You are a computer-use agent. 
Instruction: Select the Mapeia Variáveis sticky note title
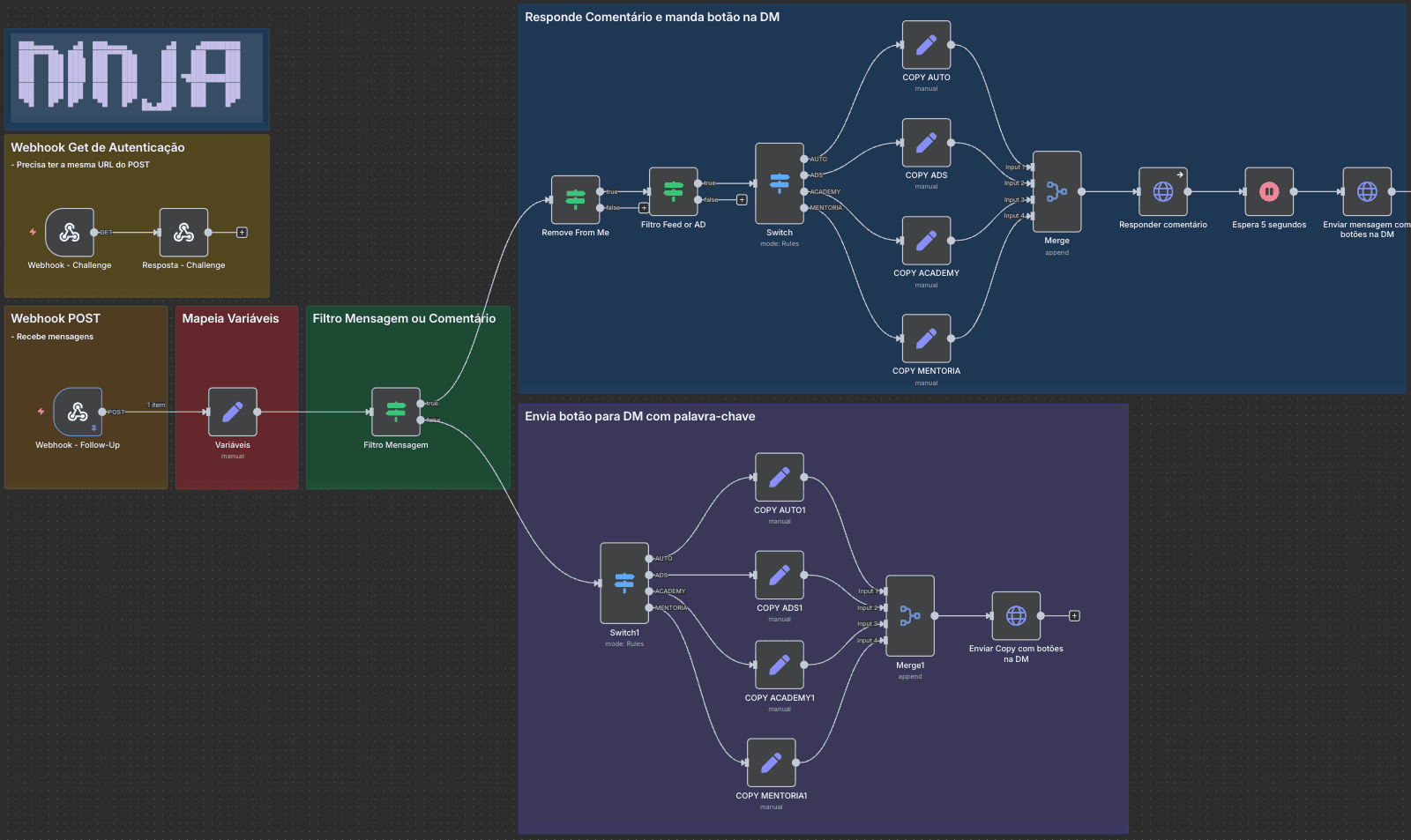coord(230,318)
